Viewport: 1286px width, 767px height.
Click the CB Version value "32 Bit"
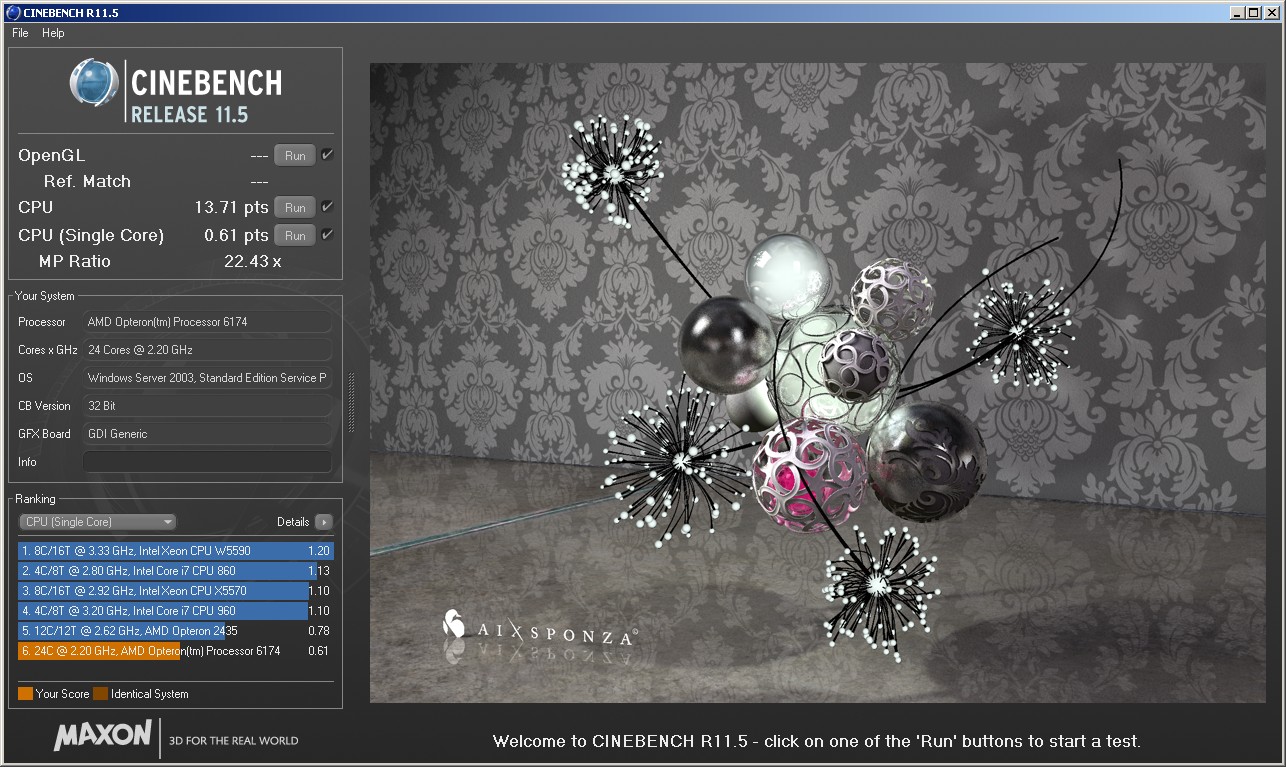(103, 406)
